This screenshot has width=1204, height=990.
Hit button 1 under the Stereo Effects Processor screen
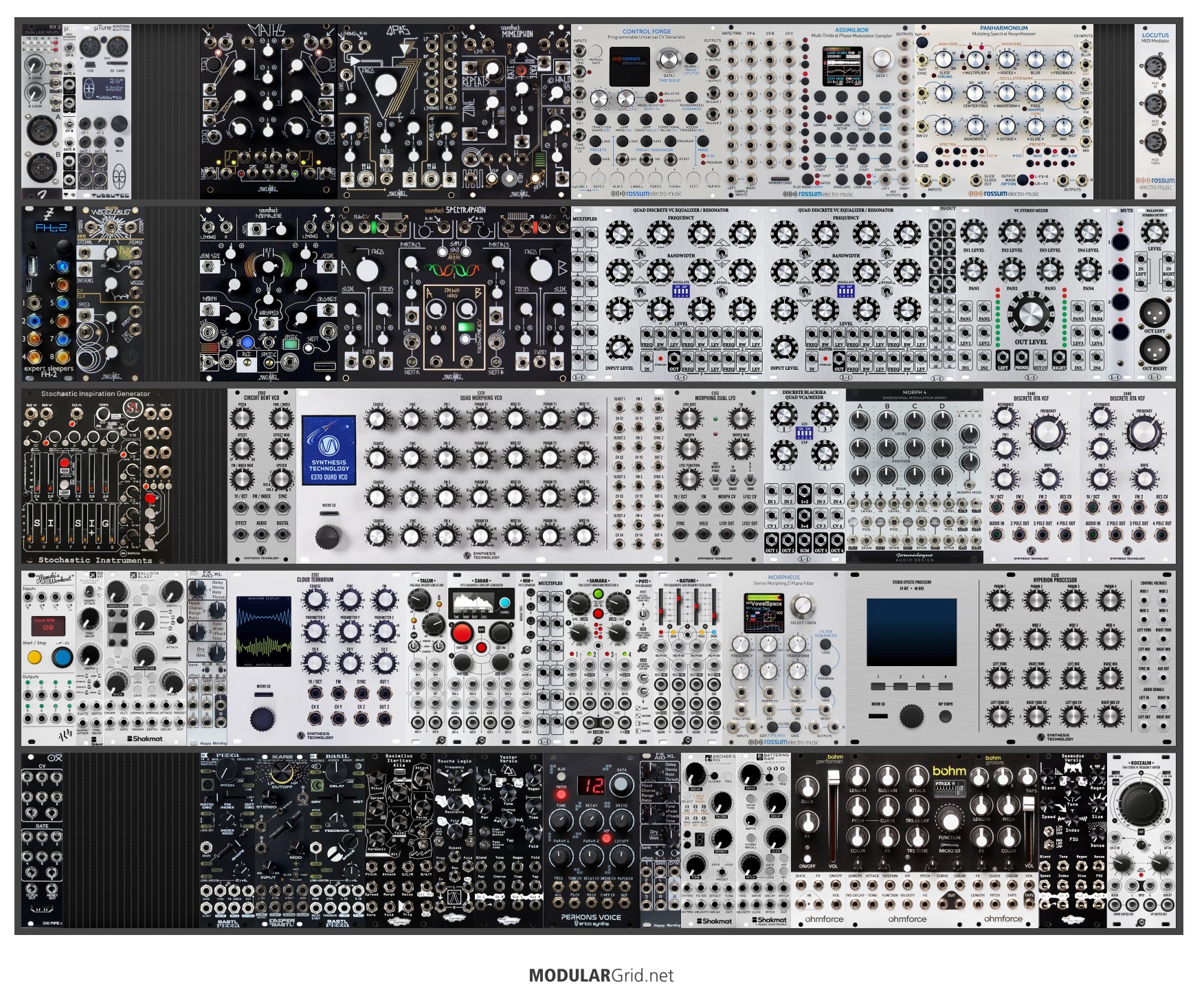[x=878, y=686]
